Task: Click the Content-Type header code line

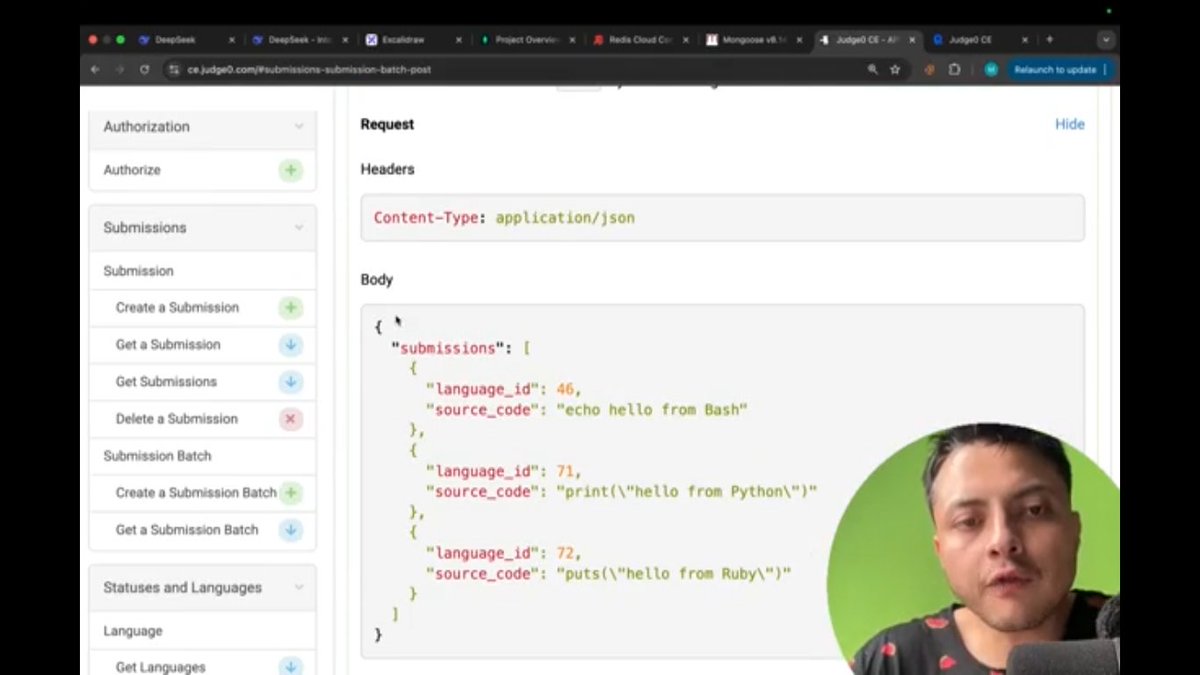Action: click(504, 218)
